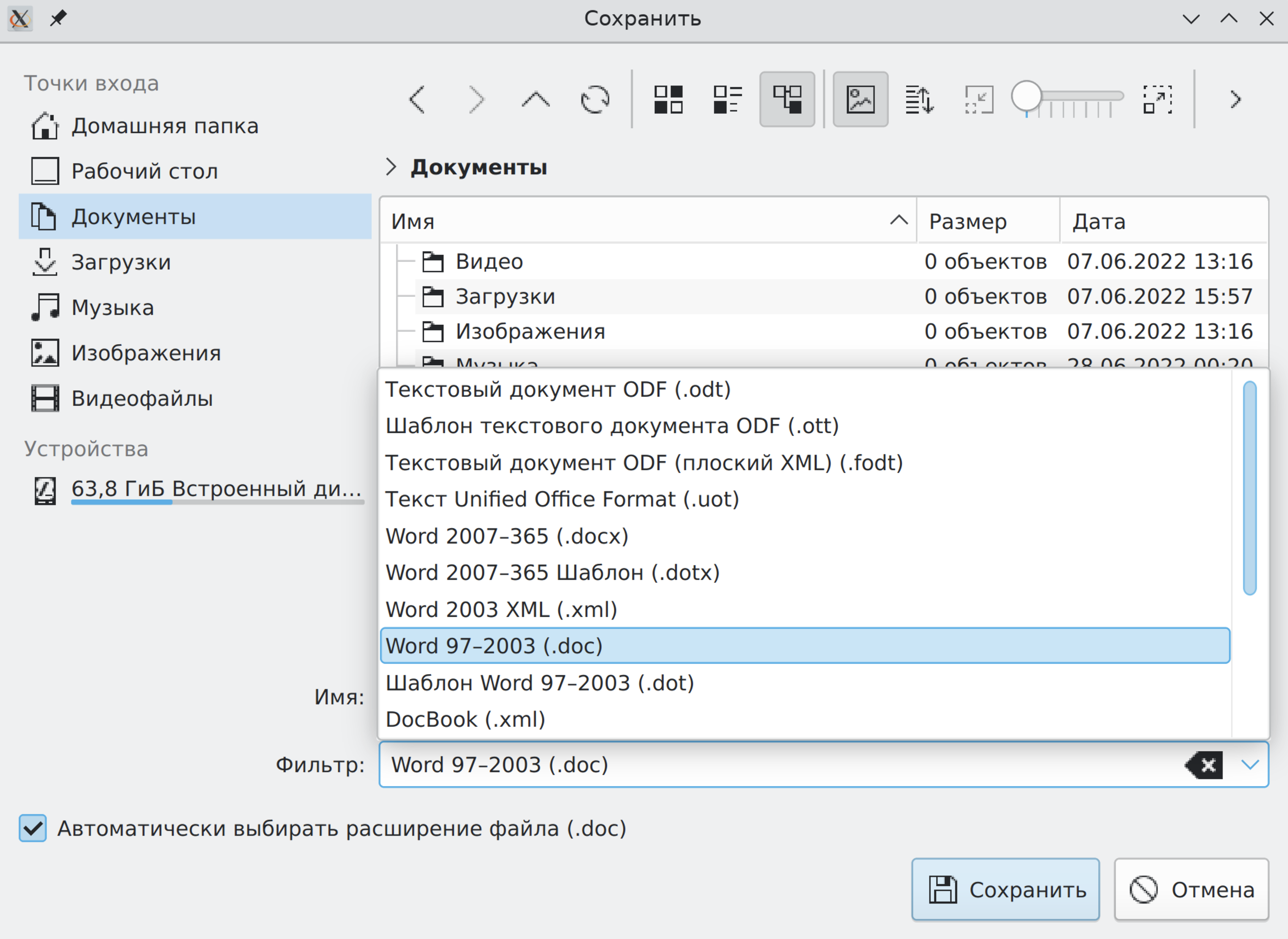This screenshot has width=1288, height=939.
Task: Click the Отмена button
Action: (x=1191, y=890)
